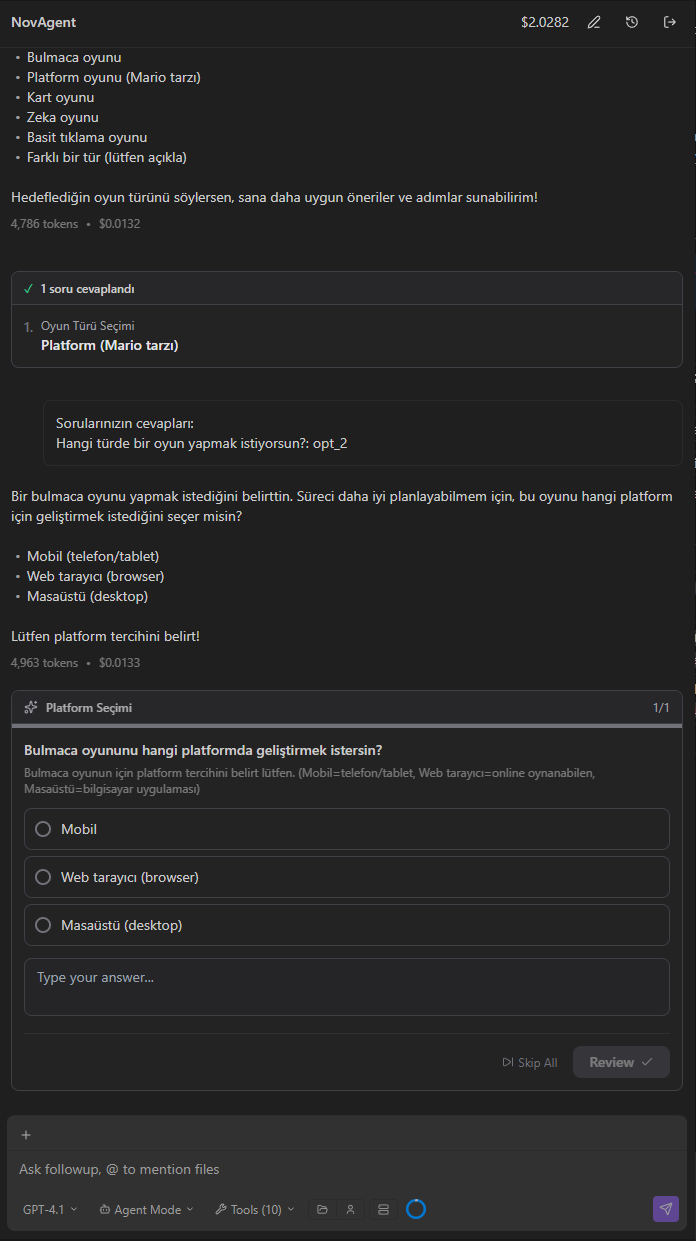The image size is (696, 1241).
Task: Open the chat history clock icon
Action: 632,22
